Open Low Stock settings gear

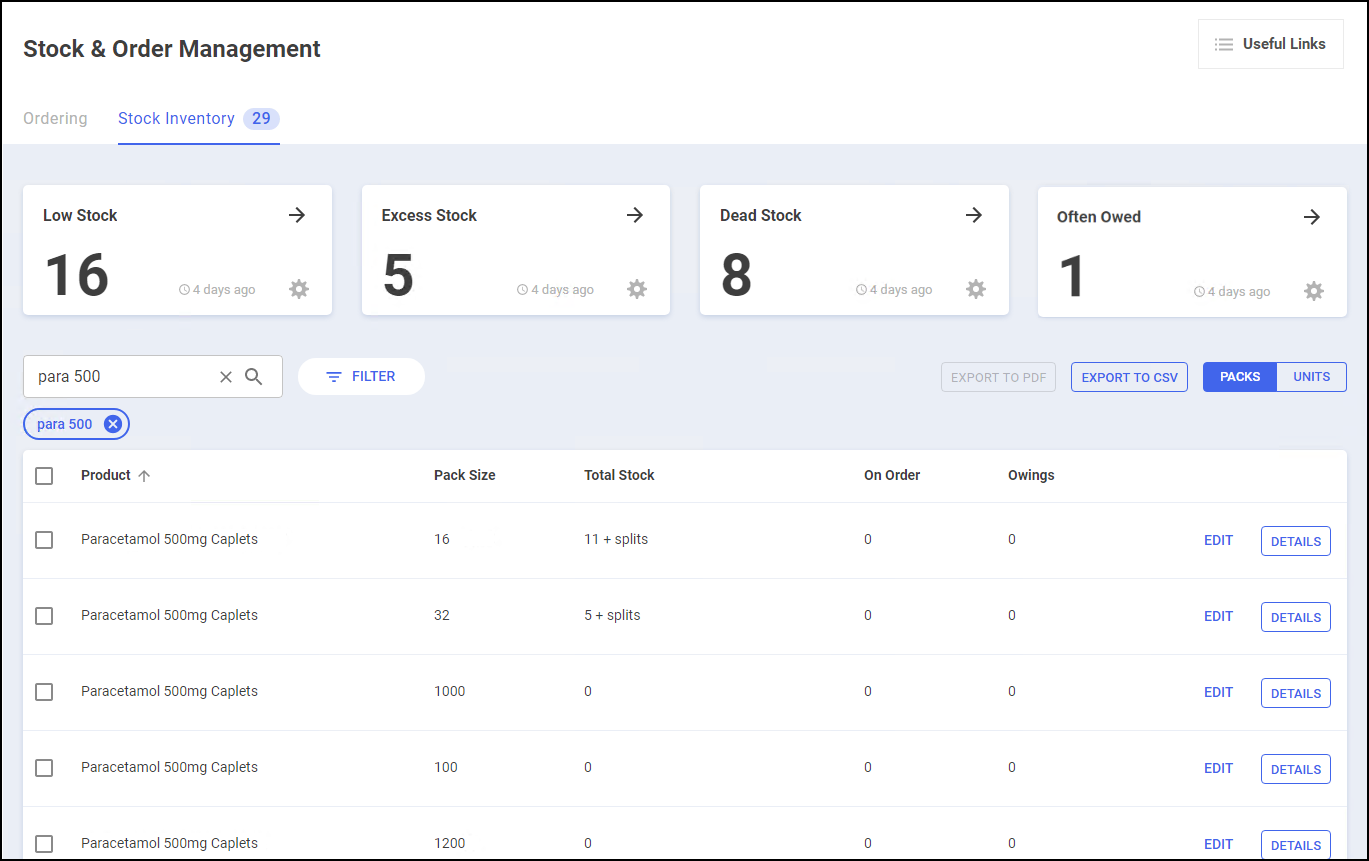pos(299,289)
